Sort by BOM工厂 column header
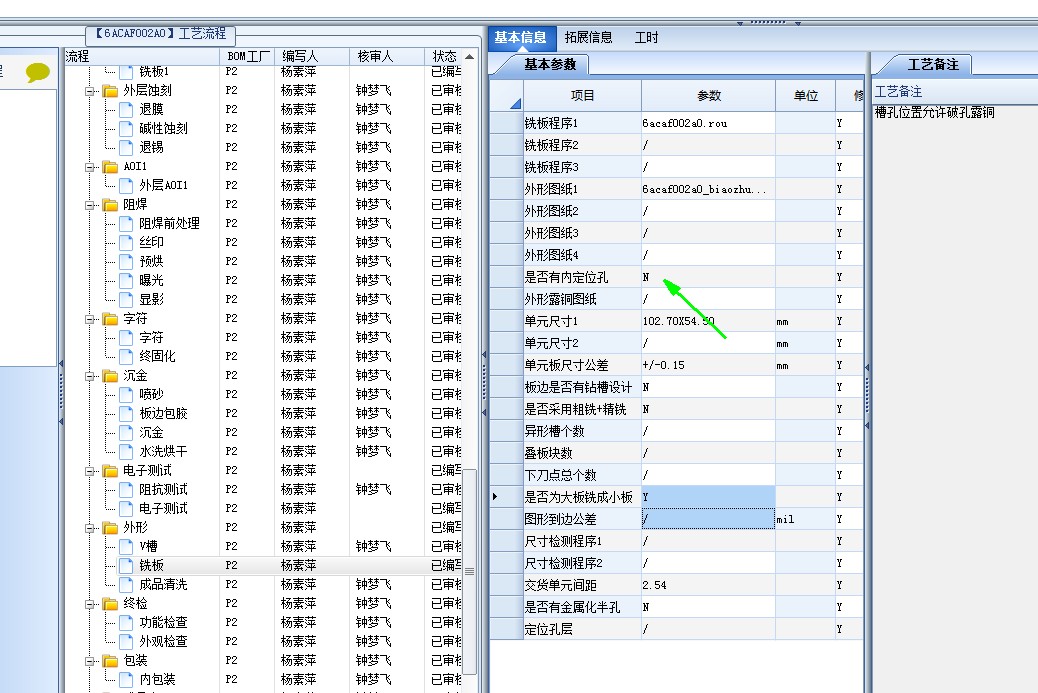The height and width of the screenshot is (693, 1038). (x=247, y=56)
